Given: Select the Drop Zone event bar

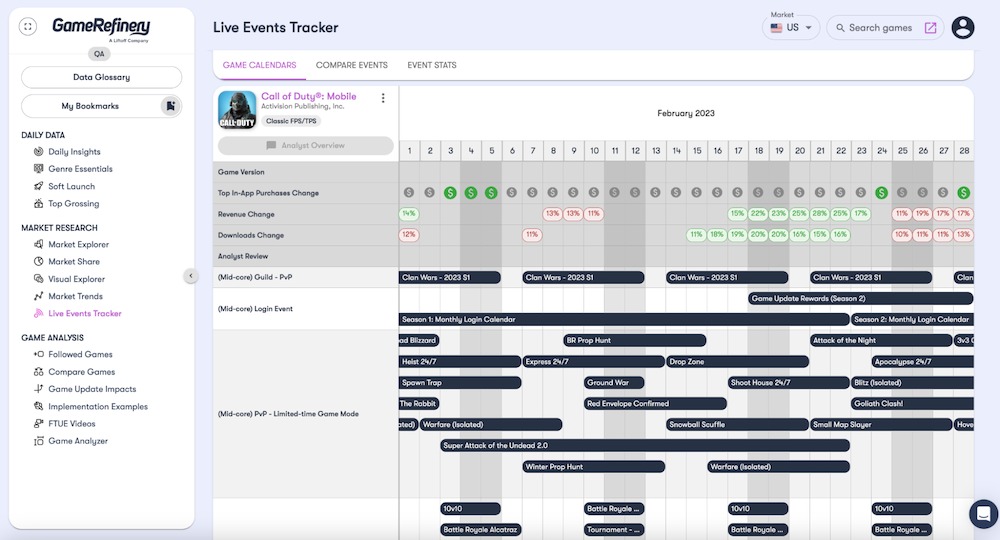Looking at the screenshot, I should (x=737, y=361).
